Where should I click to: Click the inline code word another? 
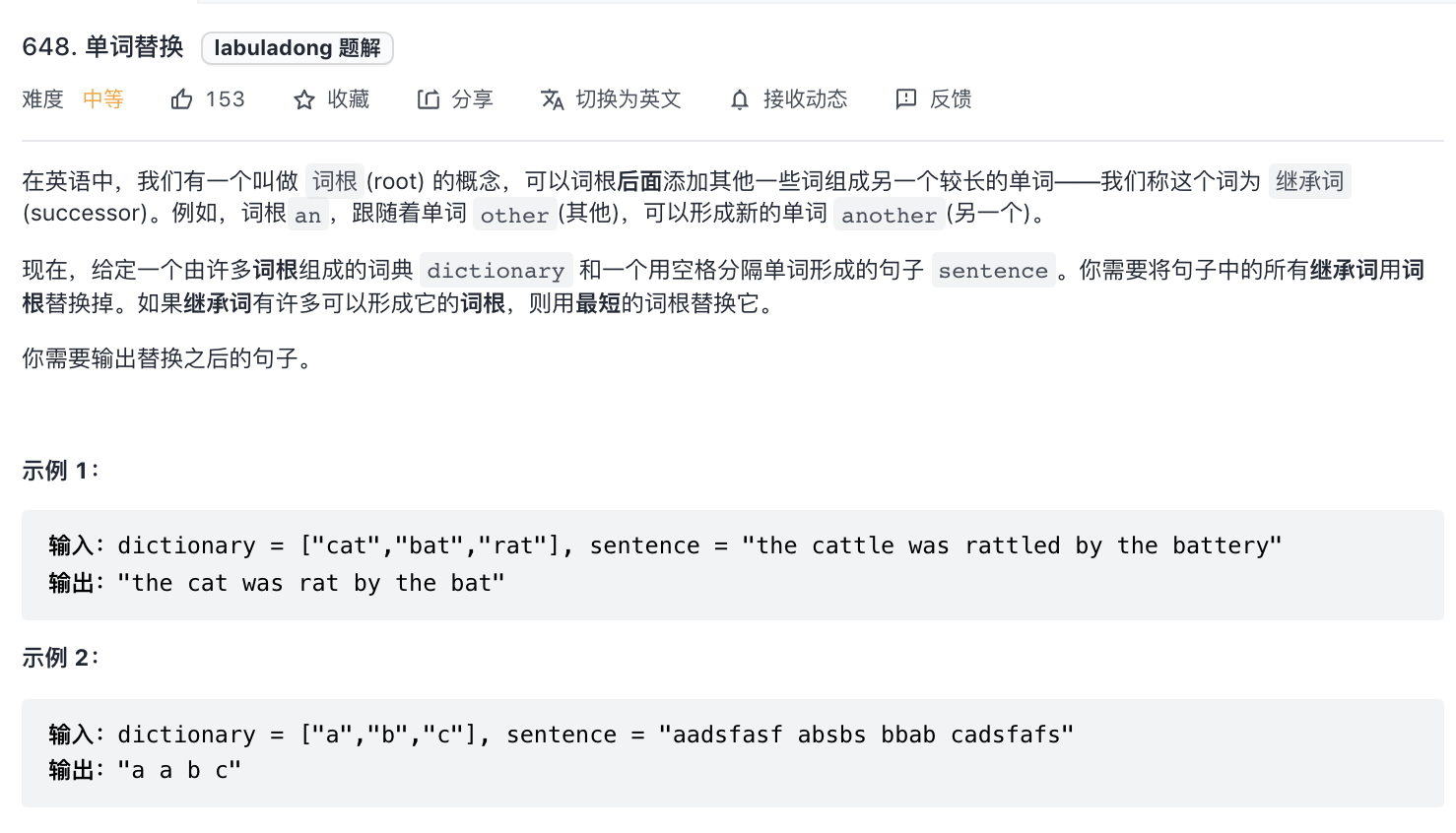point(889,216)
